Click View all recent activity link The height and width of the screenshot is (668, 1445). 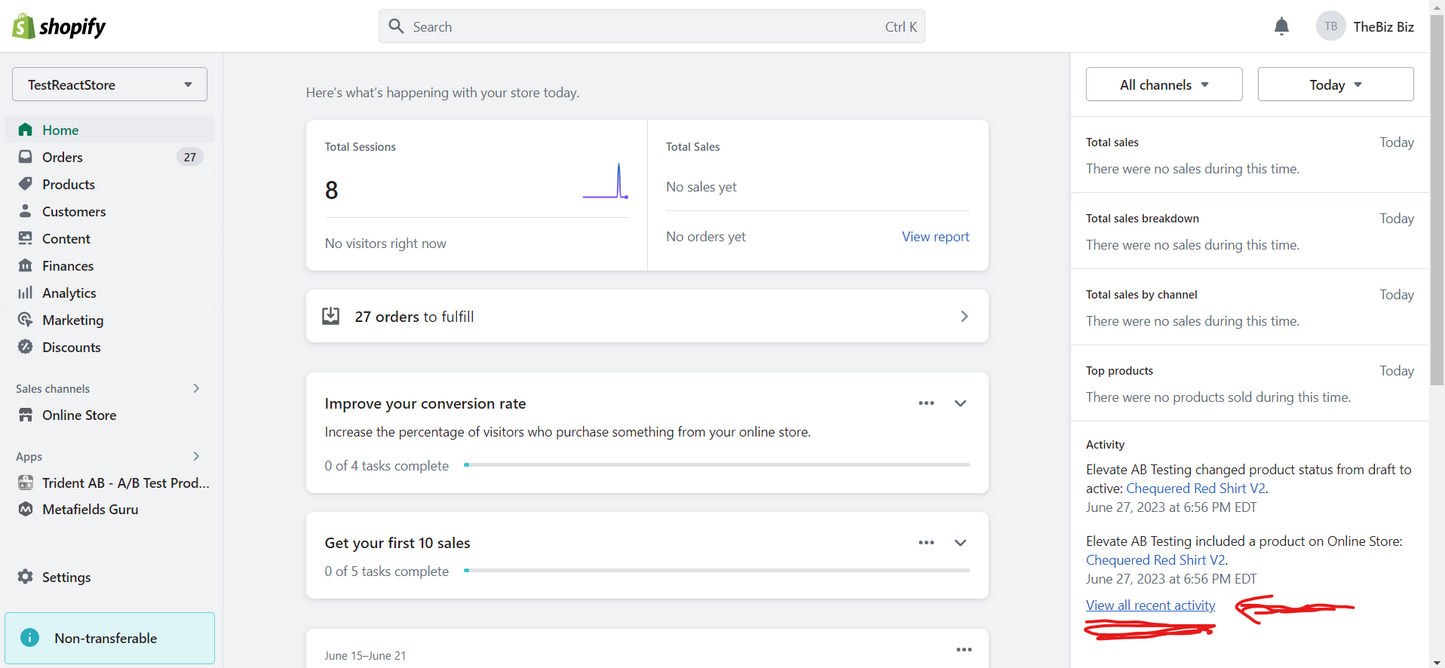click(1150, 605)
